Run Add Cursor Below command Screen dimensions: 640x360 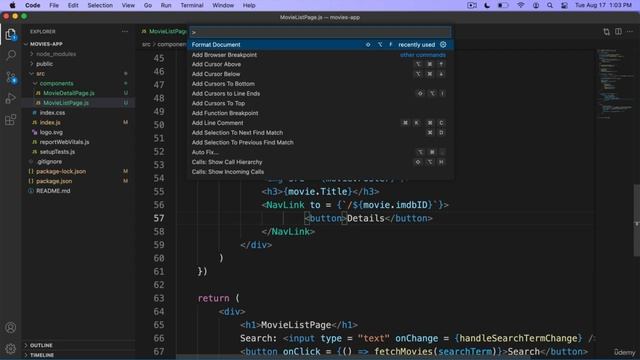tap(320, 74)
